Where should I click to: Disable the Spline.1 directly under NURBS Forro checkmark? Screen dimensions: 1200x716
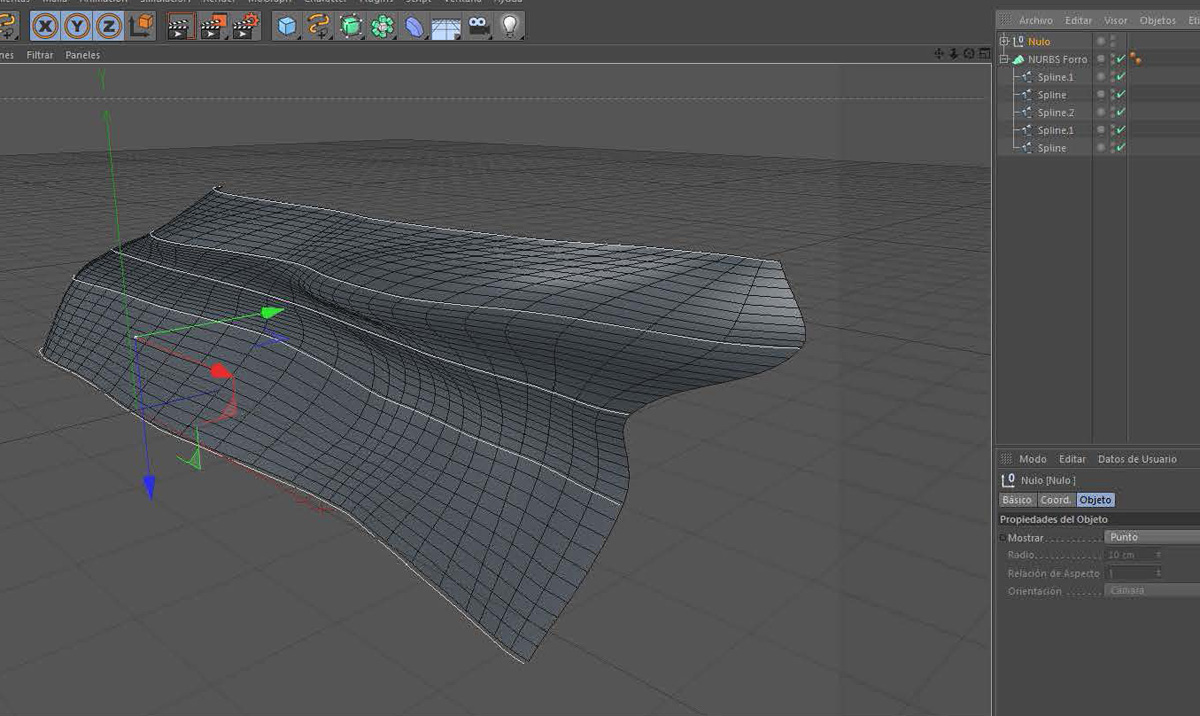(x=1120, y=77)
